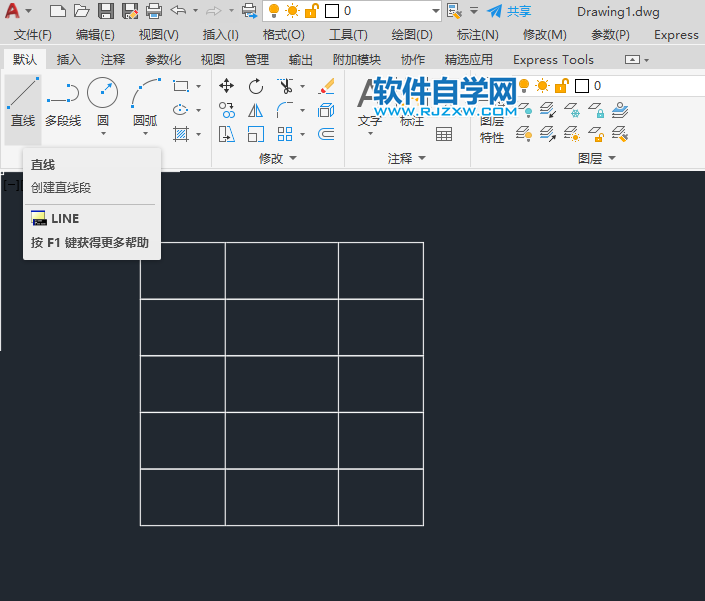Click the Copy objects tool
The image size is (705, 601).
tap(227, 110)
